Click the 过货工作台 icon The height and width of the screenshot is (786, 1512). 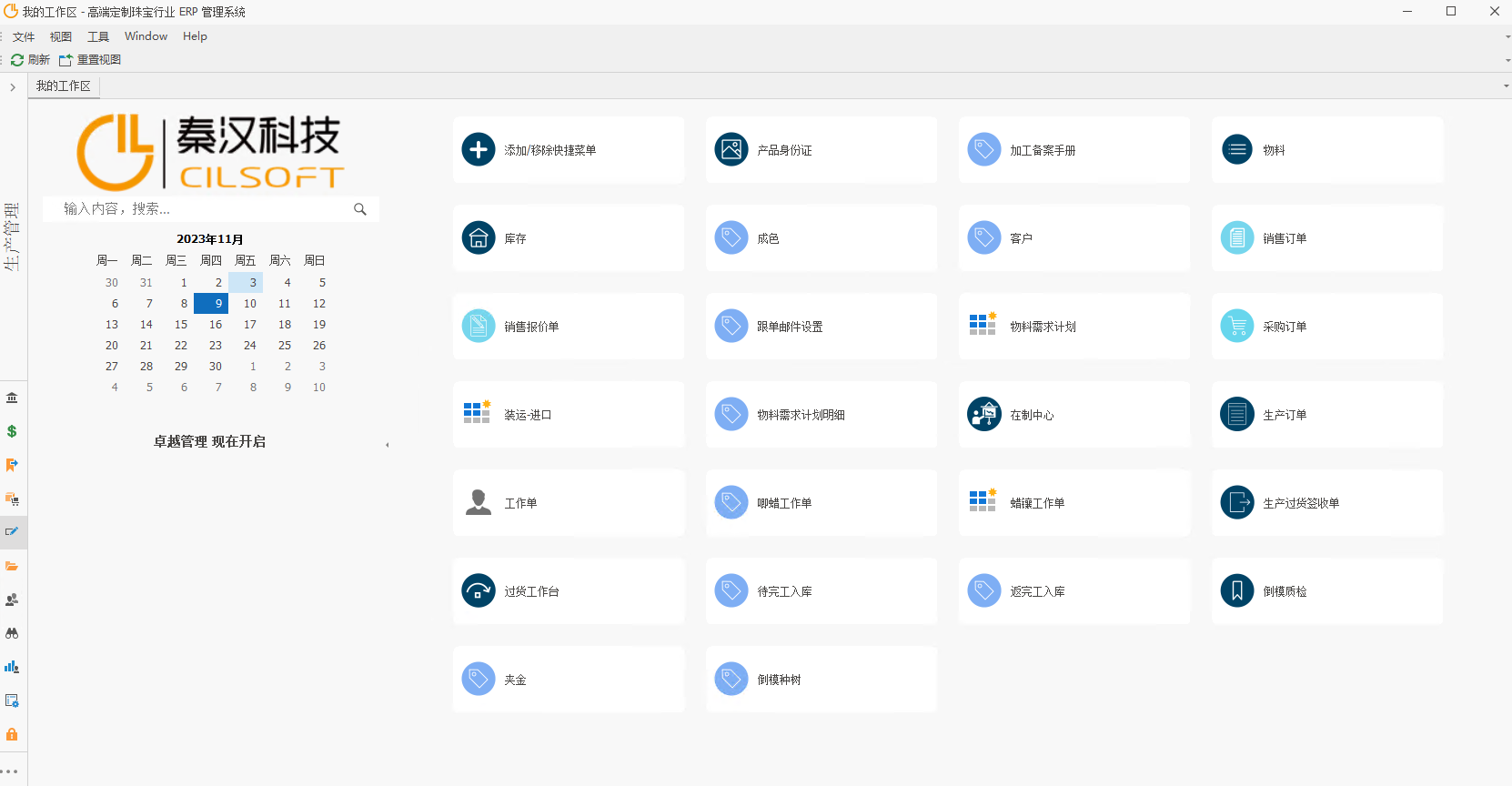[479, 591]
